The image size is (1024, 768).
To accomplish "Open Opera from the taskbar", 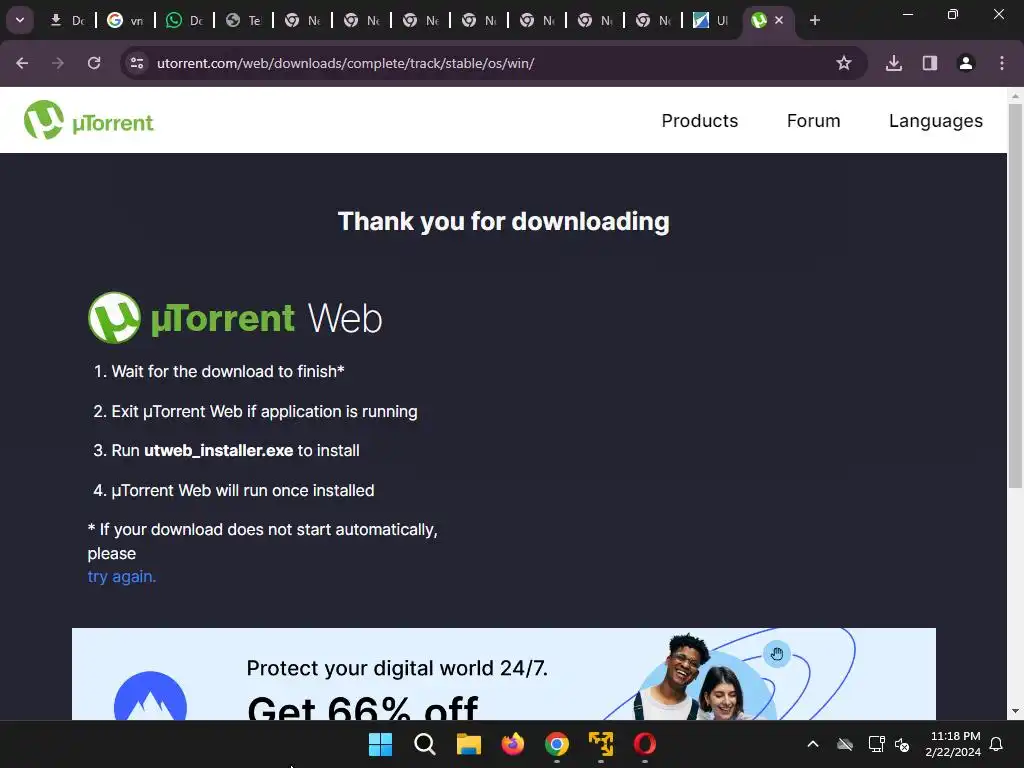I will (645, 744).
